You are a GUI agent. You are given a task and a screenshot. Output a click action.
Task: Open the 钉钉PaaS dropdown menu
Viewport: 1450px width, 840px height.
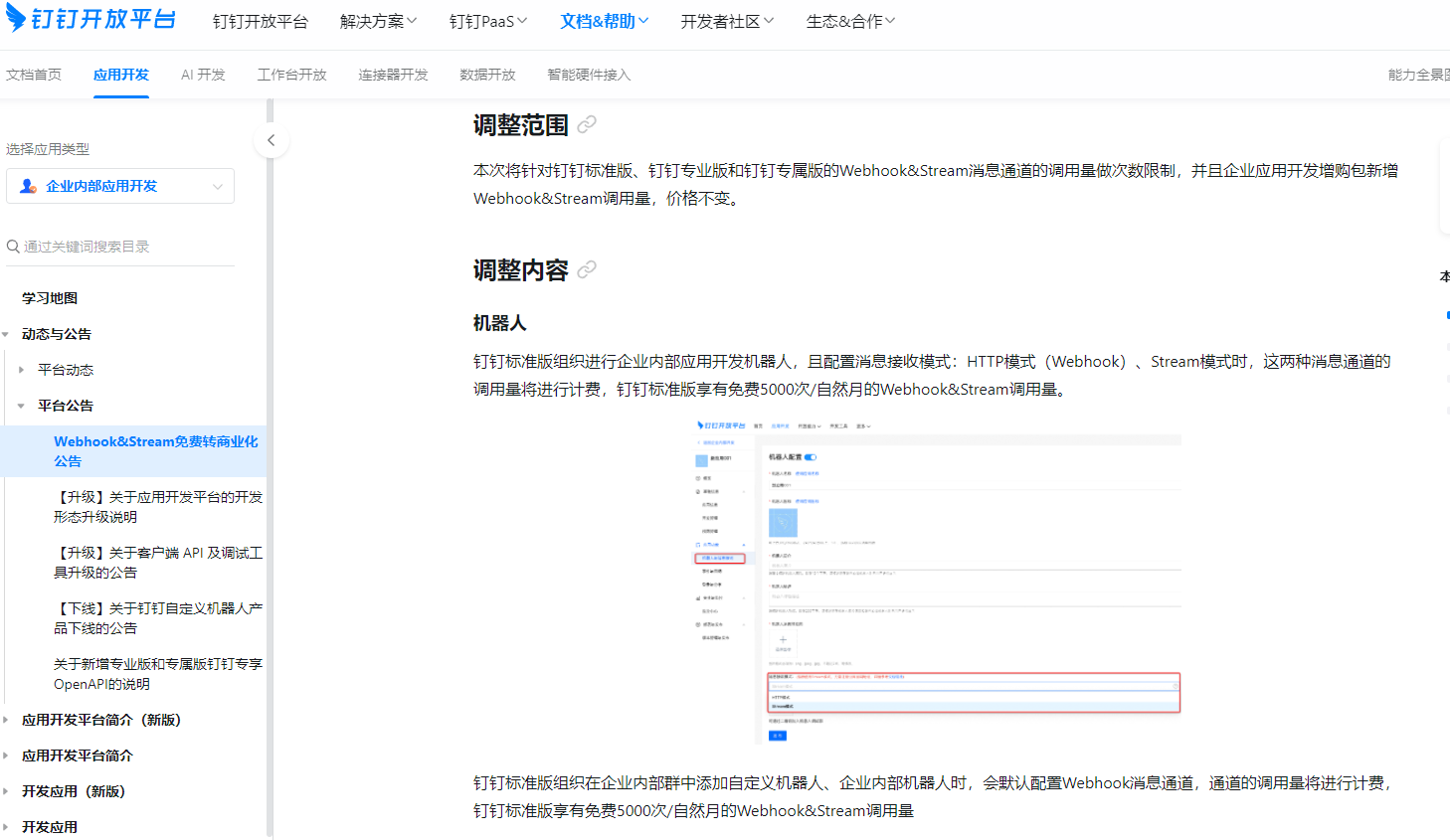coord(488,21)
